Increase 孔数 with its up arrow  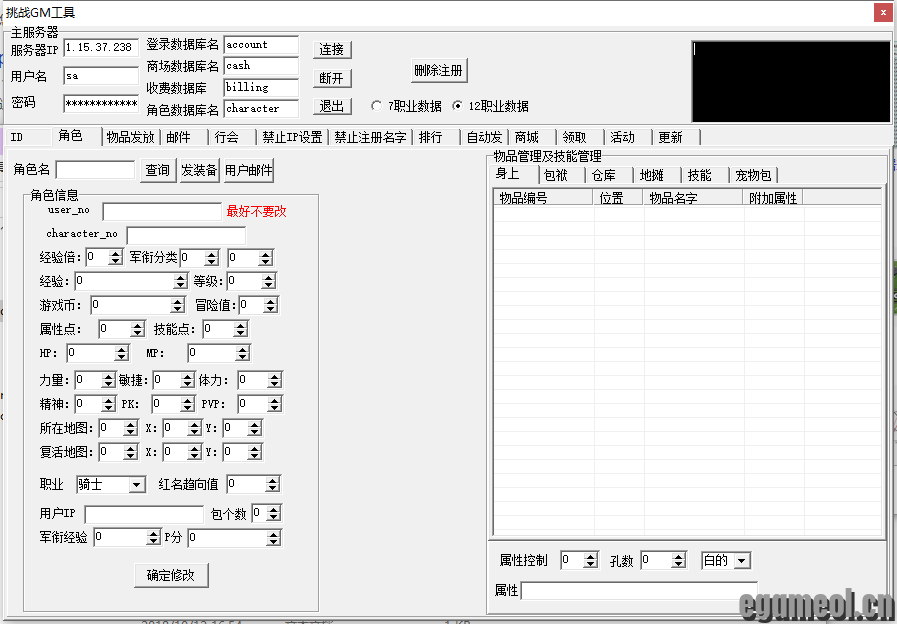click(677, 556)
